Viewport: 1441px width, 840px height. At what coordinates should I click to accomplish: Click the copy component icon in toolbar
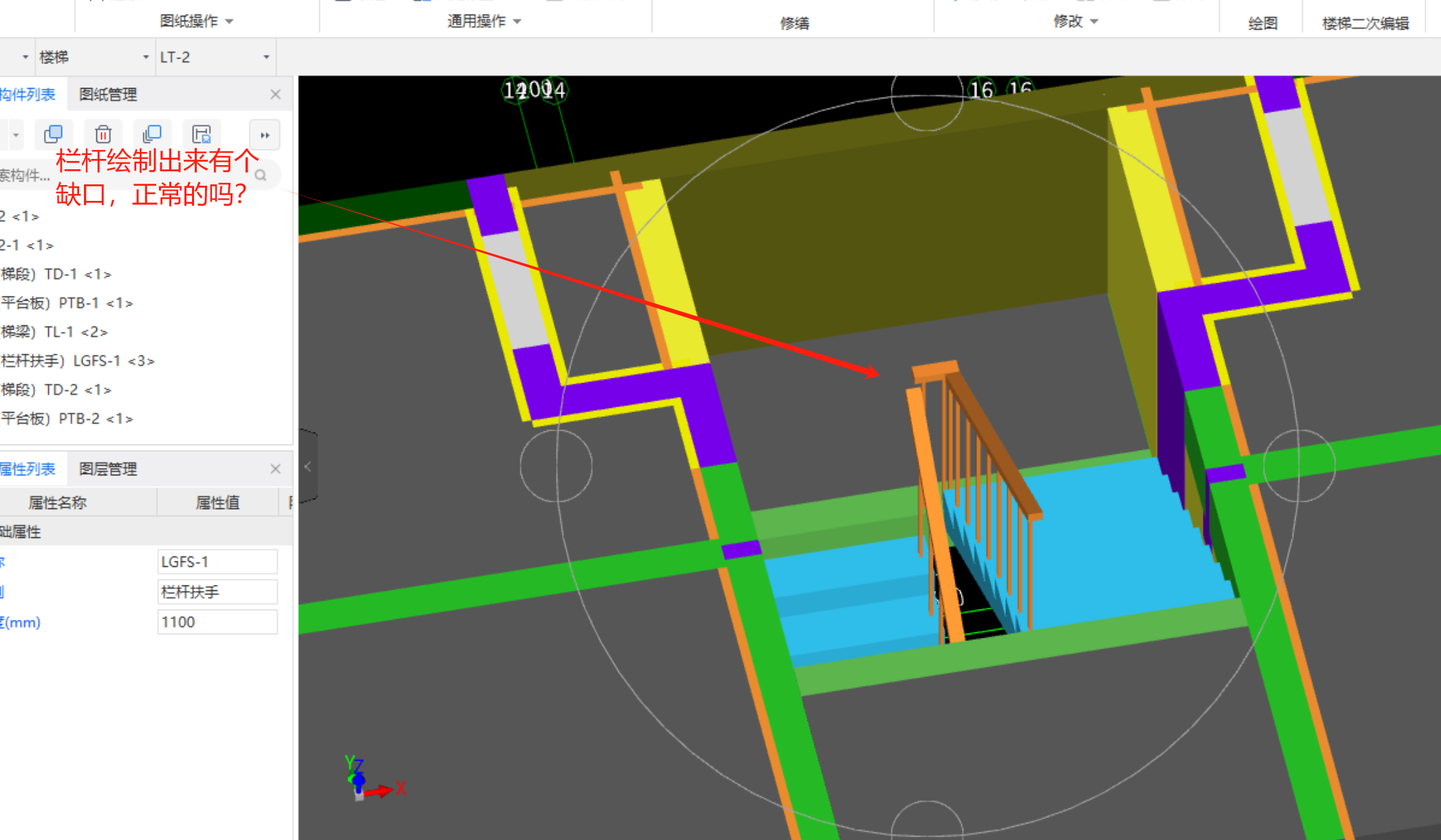(x=53, y=134)
